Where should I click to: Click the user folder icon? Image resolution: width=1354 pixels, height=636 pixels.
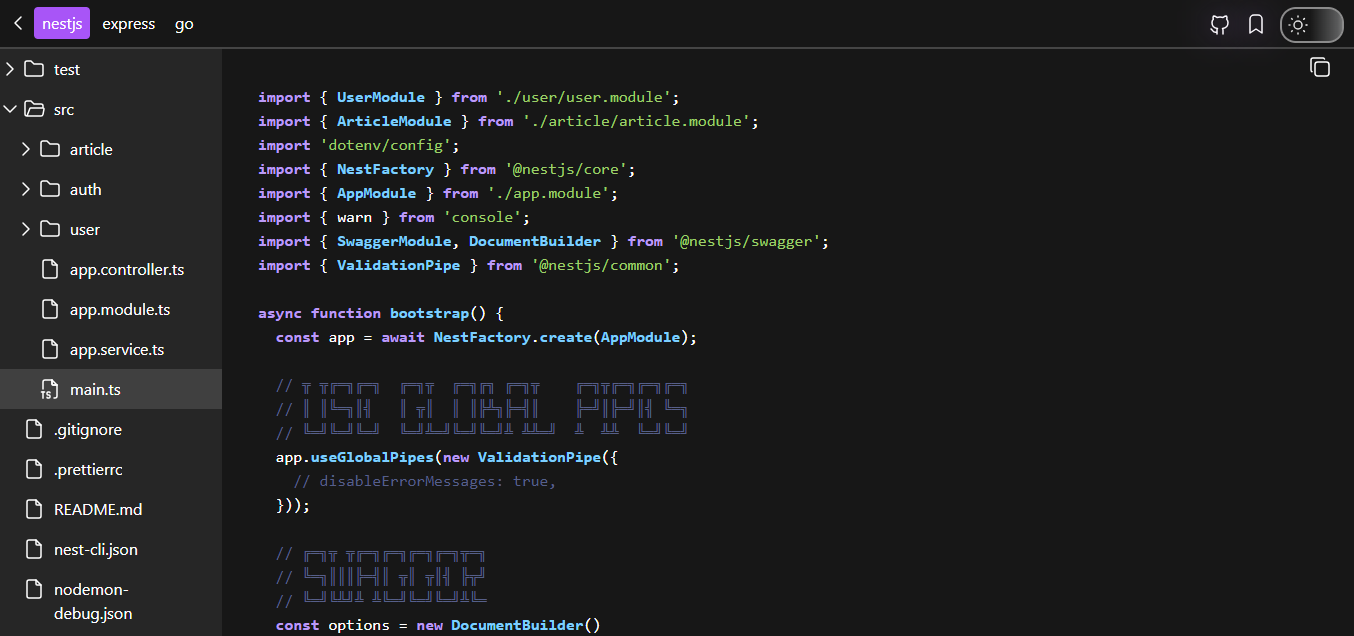click(x=50, y=229)
